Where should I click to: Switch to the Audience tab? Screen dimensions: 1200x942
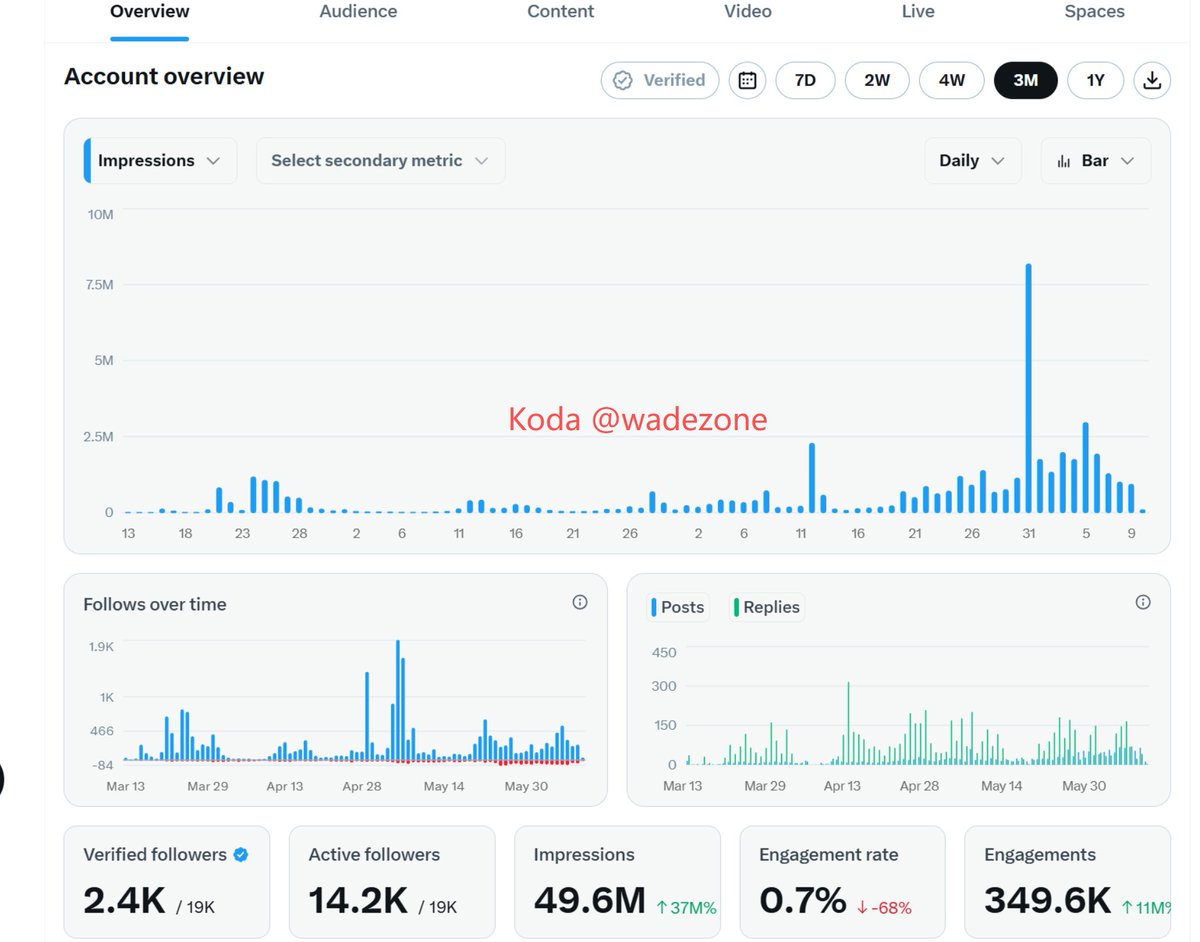358,13
